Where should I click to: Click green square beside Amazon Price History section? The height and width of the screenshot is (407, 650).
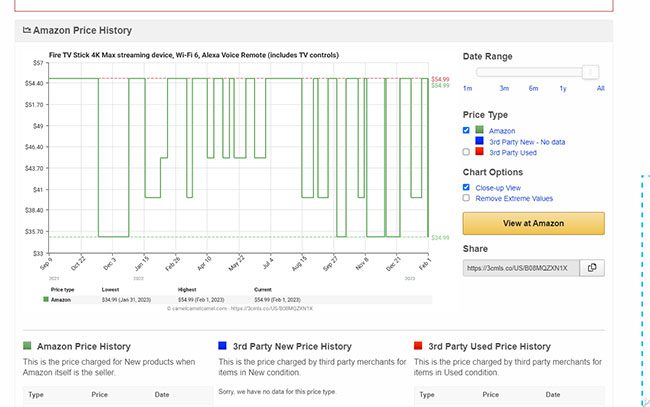pos(27,346)
